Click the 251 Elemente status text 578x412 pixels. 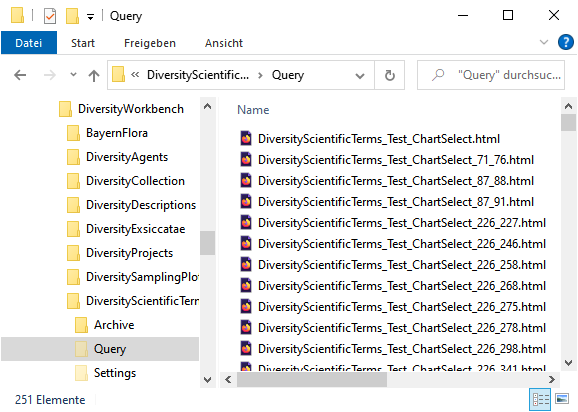(50, 400)
